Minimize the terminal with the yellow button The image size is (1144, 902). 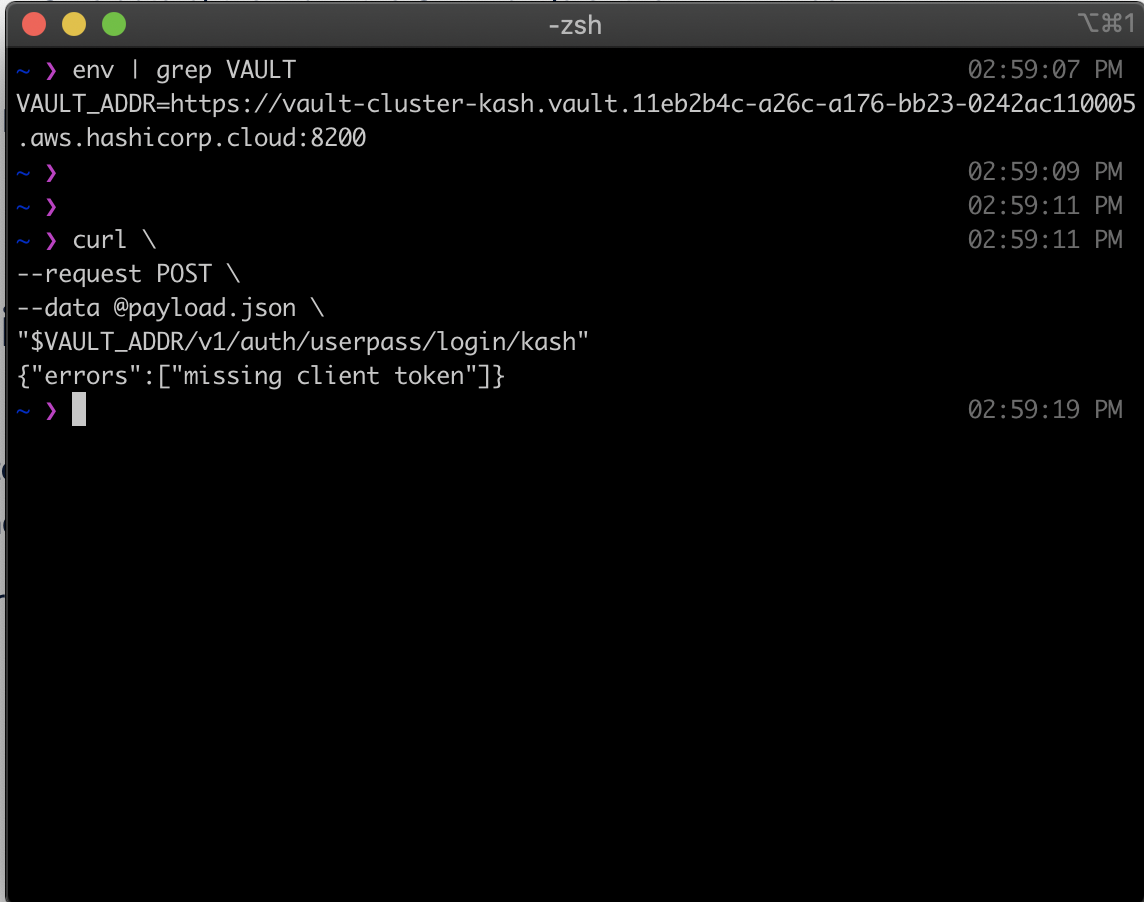74,24
